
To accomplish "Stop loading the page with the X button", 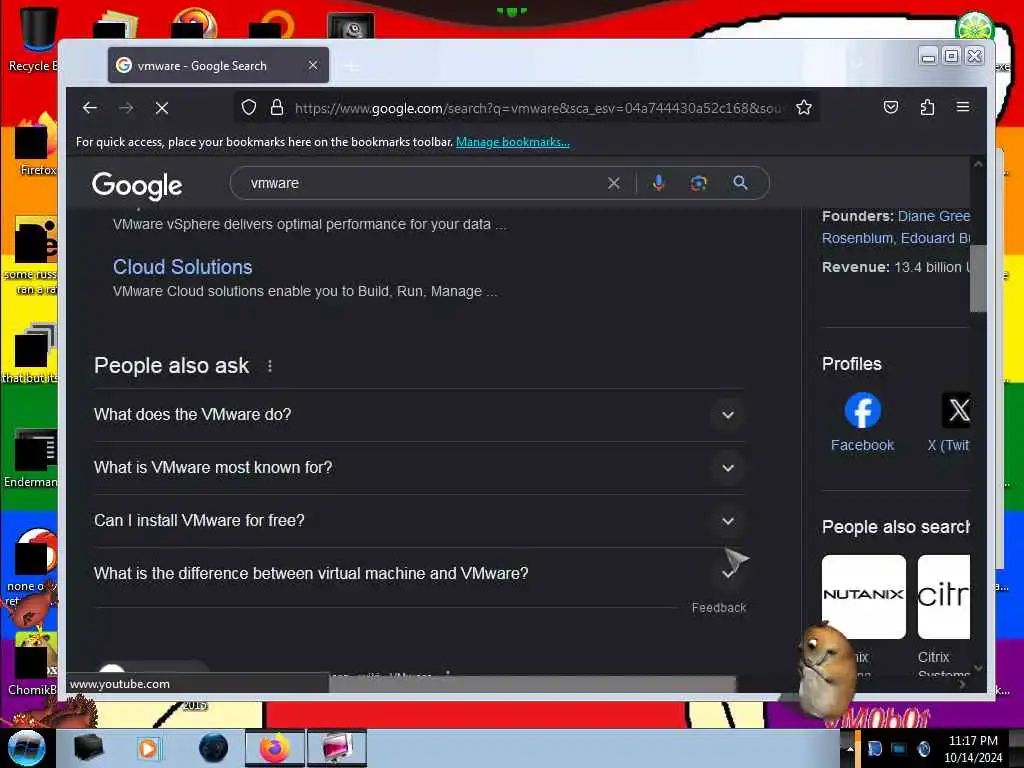I will [162, 108].
